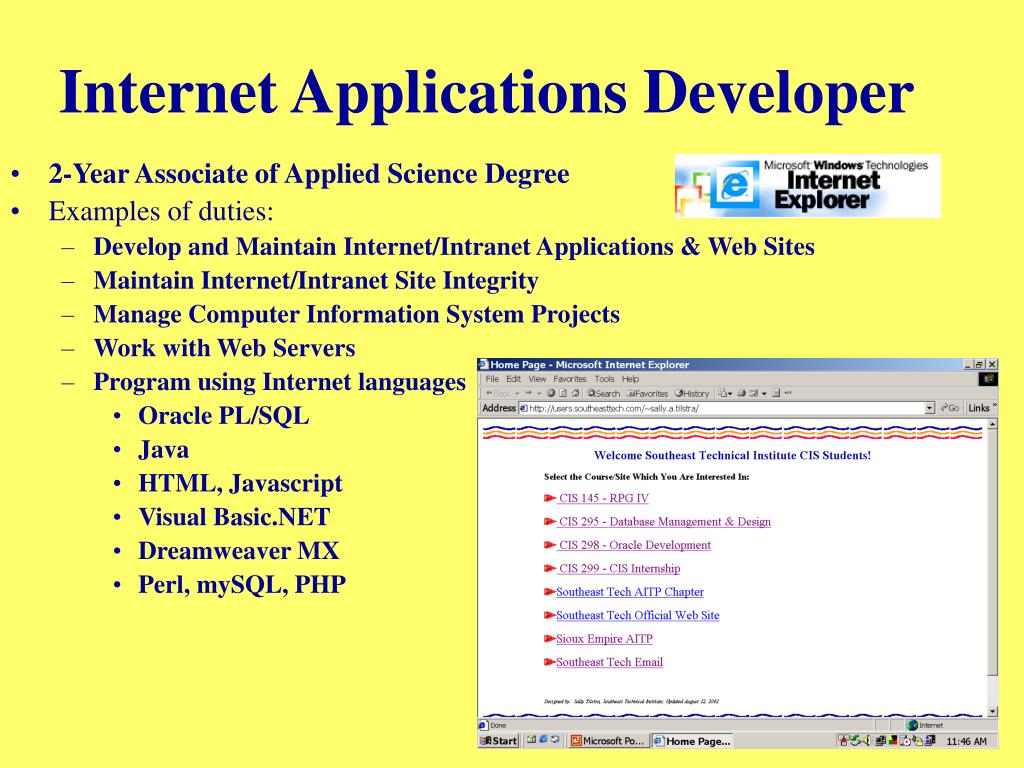Open the Forward history dropdown arrow
Viewport: 1024px width, 768px height.
(539, 393)
